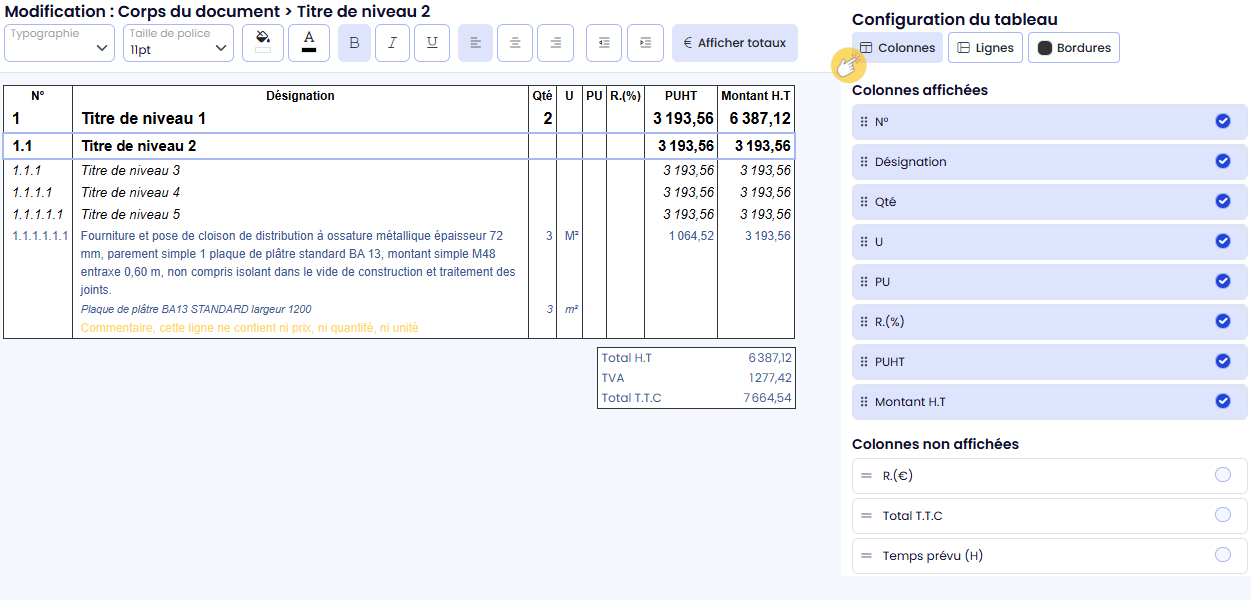Center align the text
This screenshot has height=600, width=1252.
click(x=515, y=43)
